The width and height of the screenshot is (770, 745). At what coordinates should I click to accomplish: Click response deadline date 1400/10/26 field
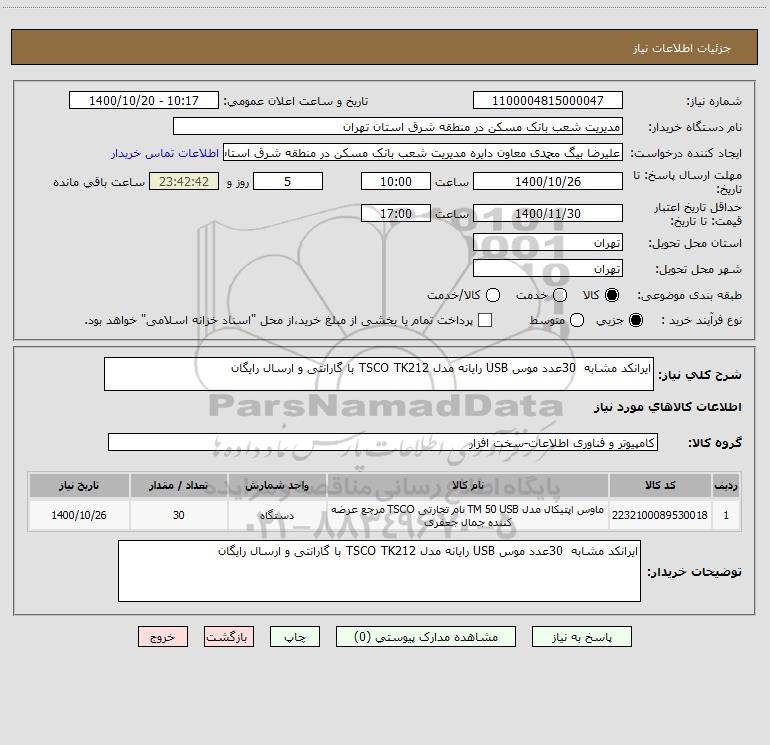pyautogui.click(x=548, y=181)
